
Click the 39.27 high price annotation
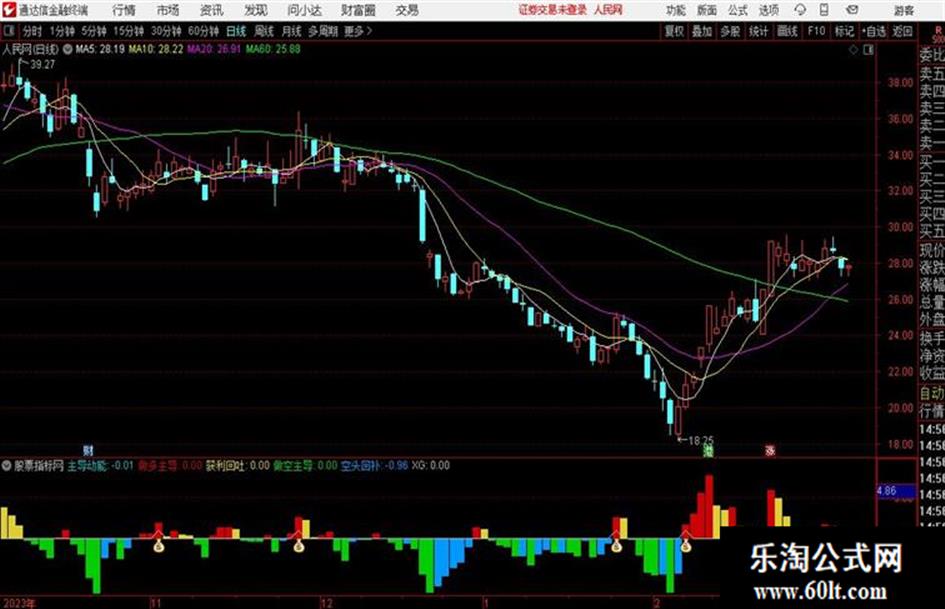point(42,65)
